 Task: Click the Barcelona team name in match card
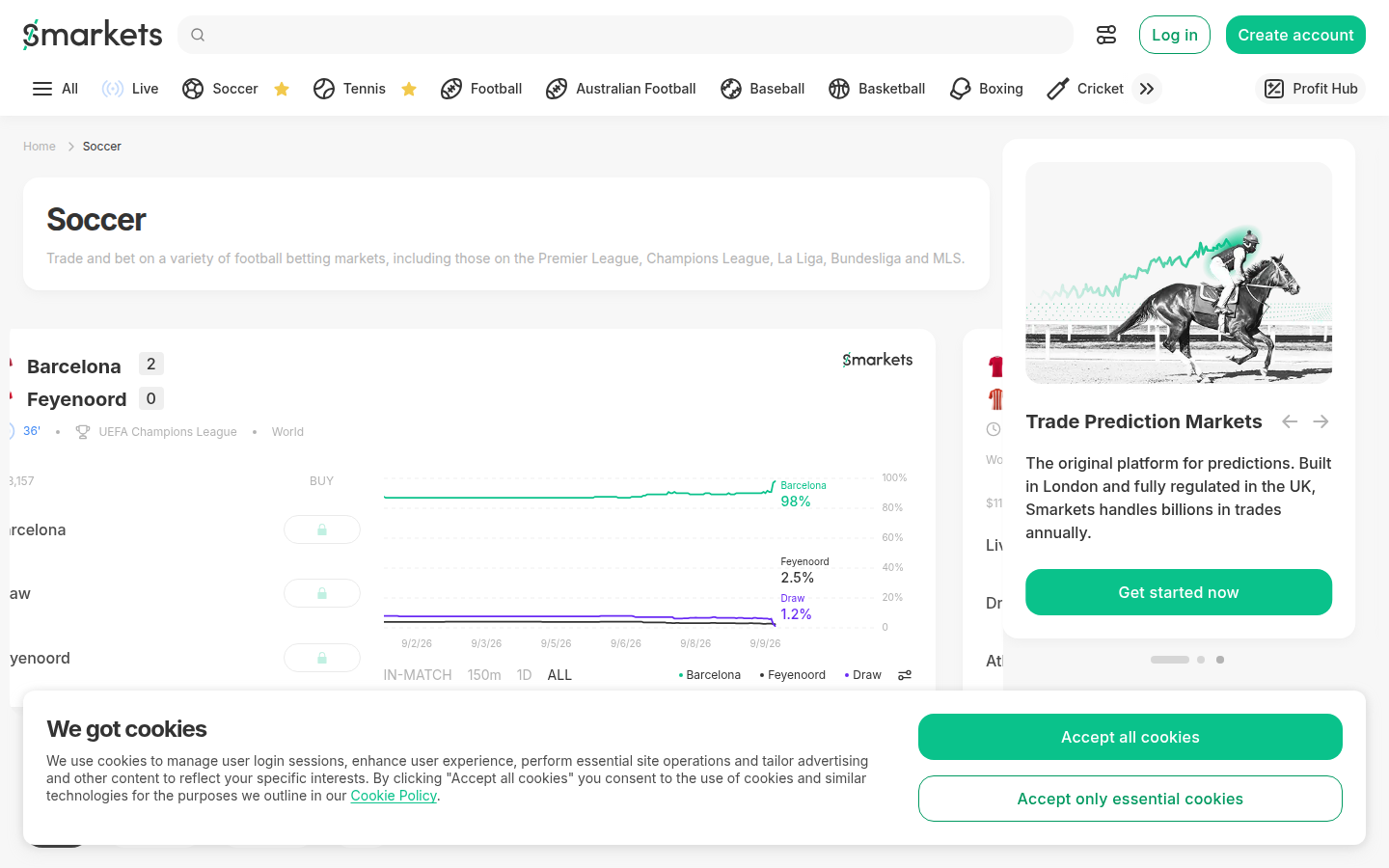tap(74, 366)
